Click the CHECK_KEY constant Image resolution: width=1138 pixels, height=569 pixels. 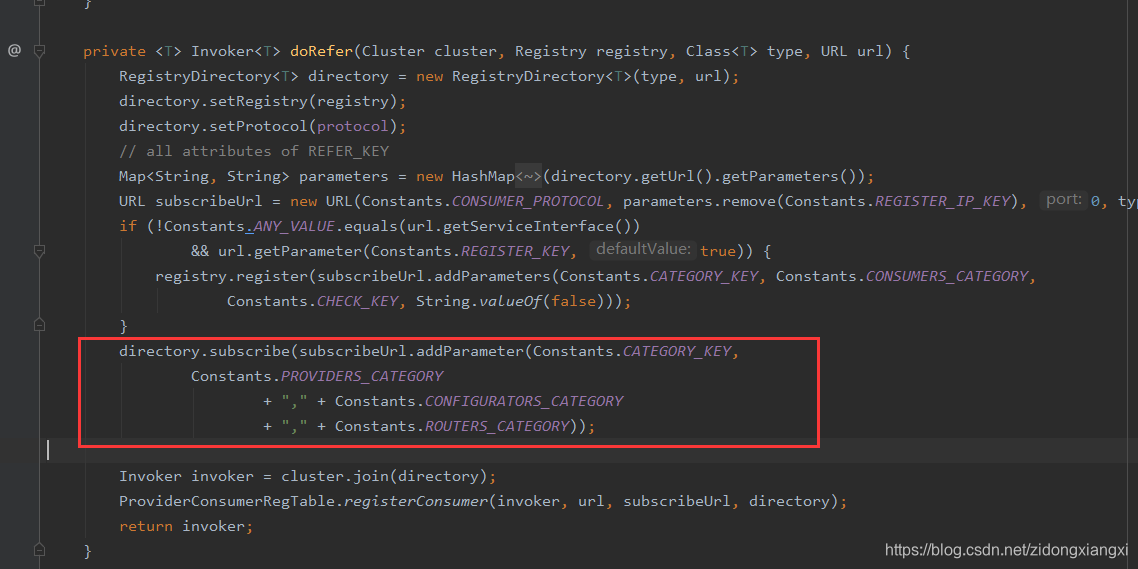click(x=357, y=301)
